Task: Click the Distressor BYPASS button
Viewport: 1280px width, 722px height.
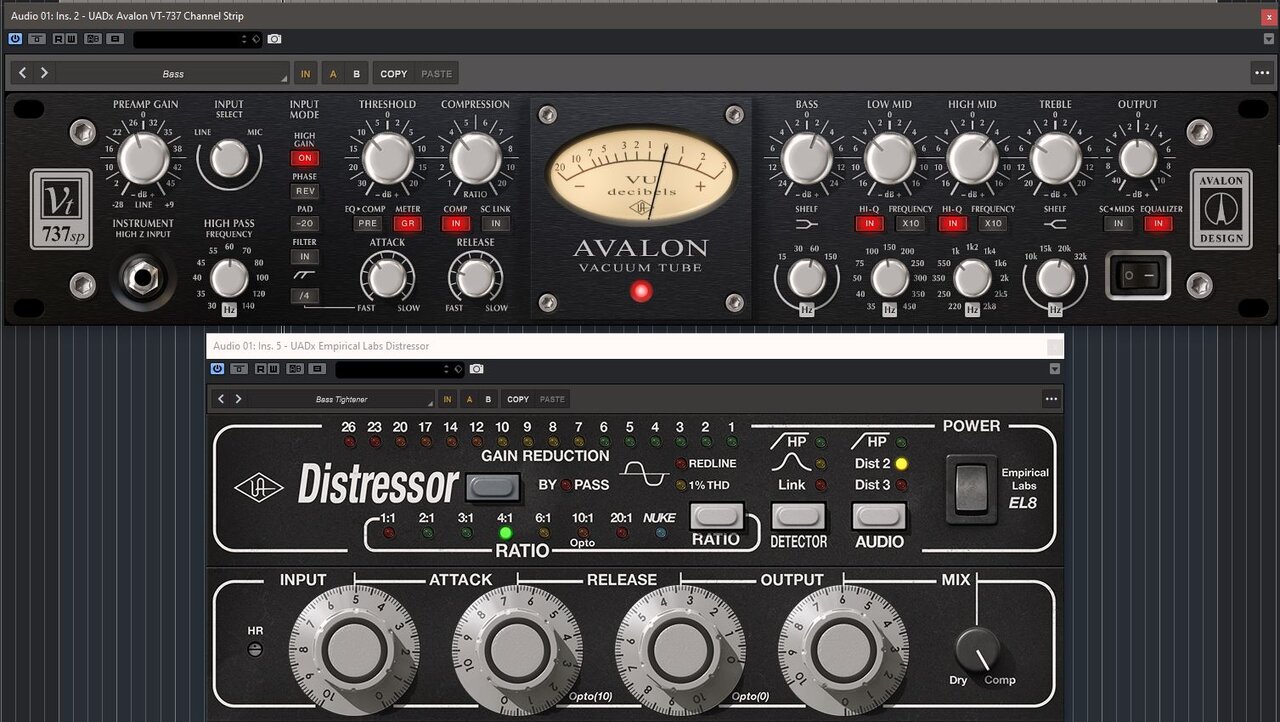Action: (x=494, y=488)
